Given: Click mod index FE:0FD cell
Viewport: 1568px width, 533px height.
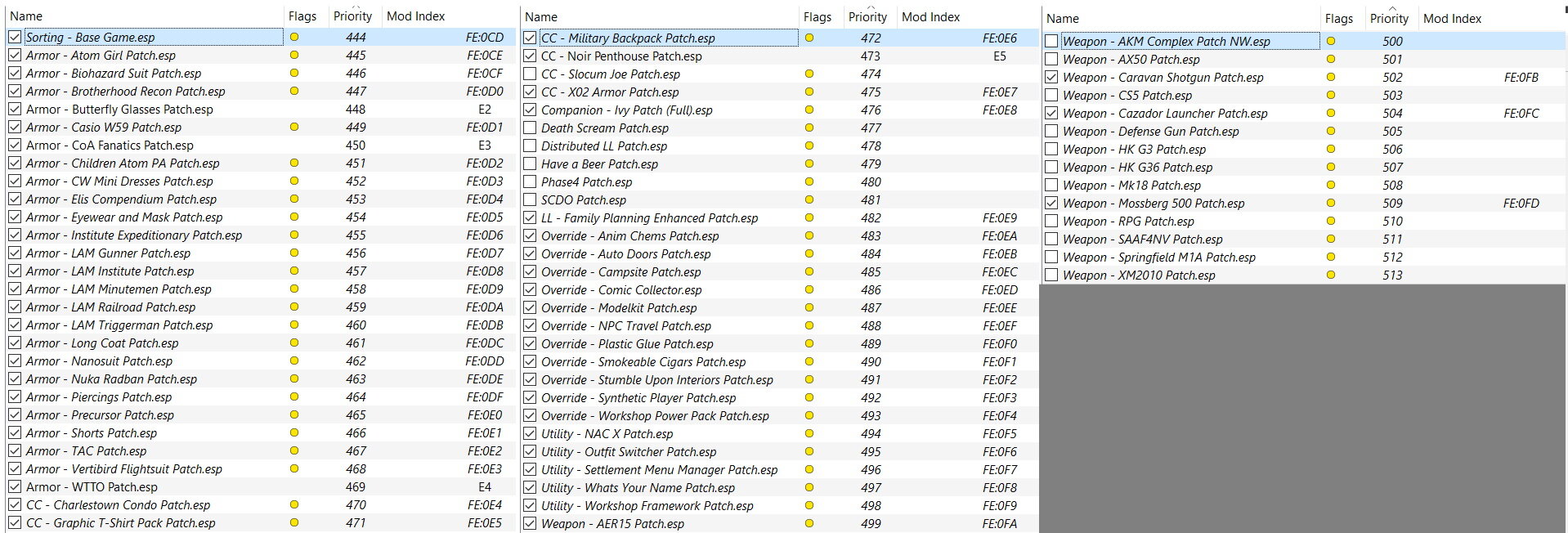Looking at the screenshot, I should click(1521, 203).
